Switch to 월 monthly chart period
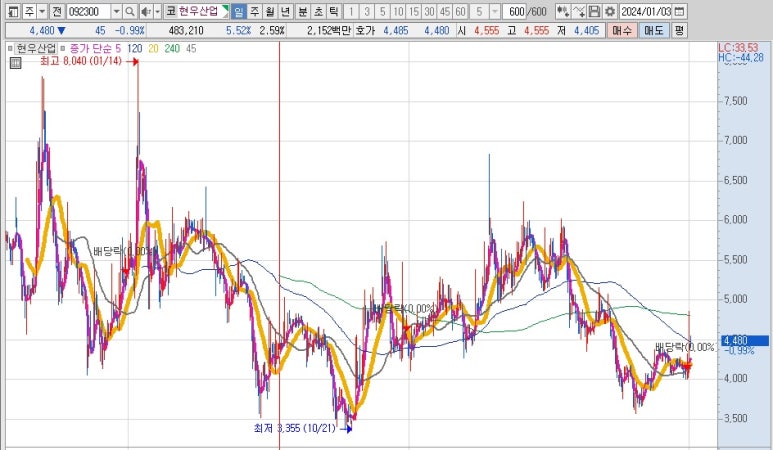The width and height of the screenshot is (773, 450). [x=270, y=11]
